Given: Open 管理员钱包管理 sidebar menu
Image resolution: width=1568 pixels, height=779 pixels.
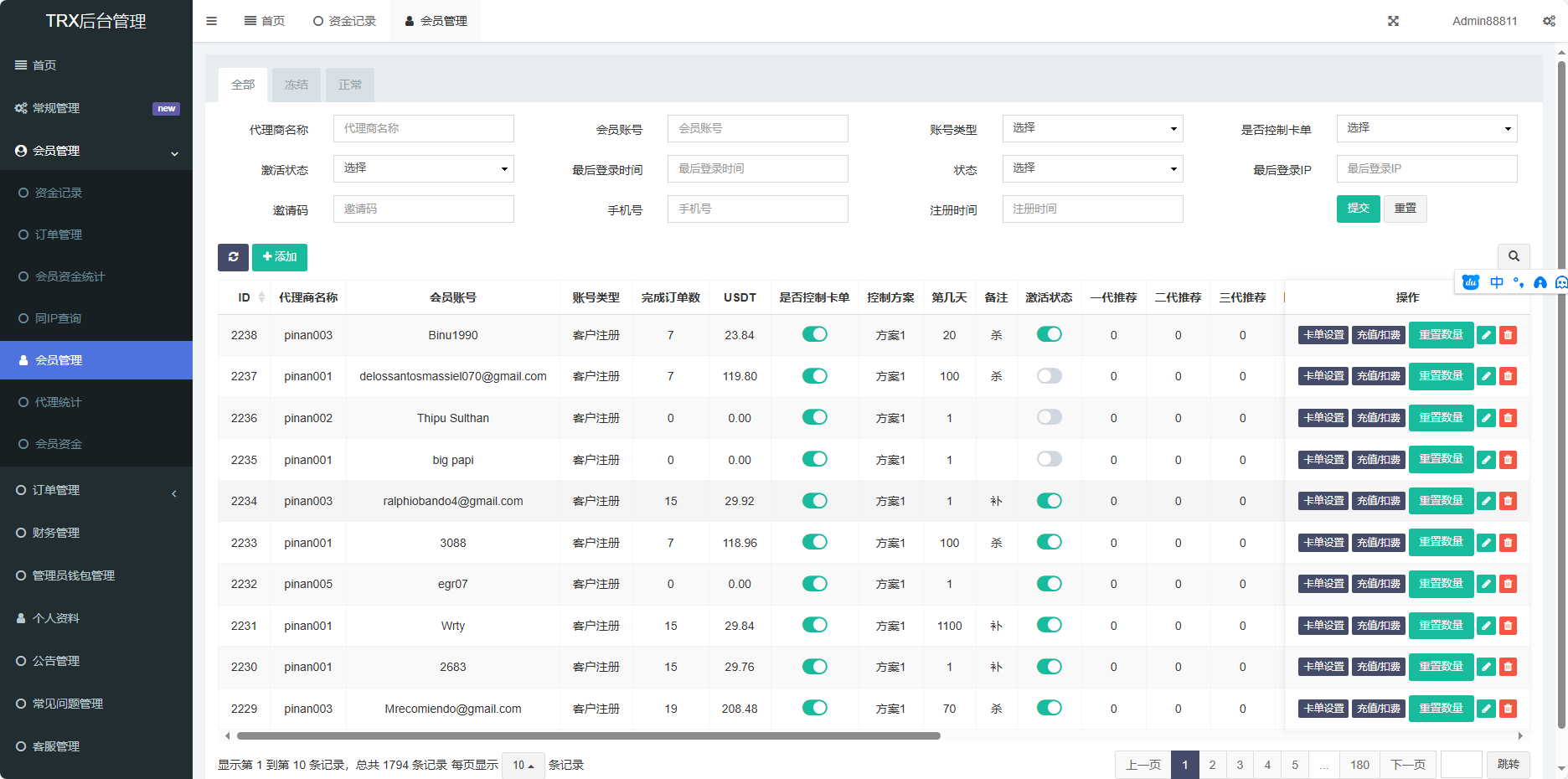Looking at the screenshot, I should [96, 575].
